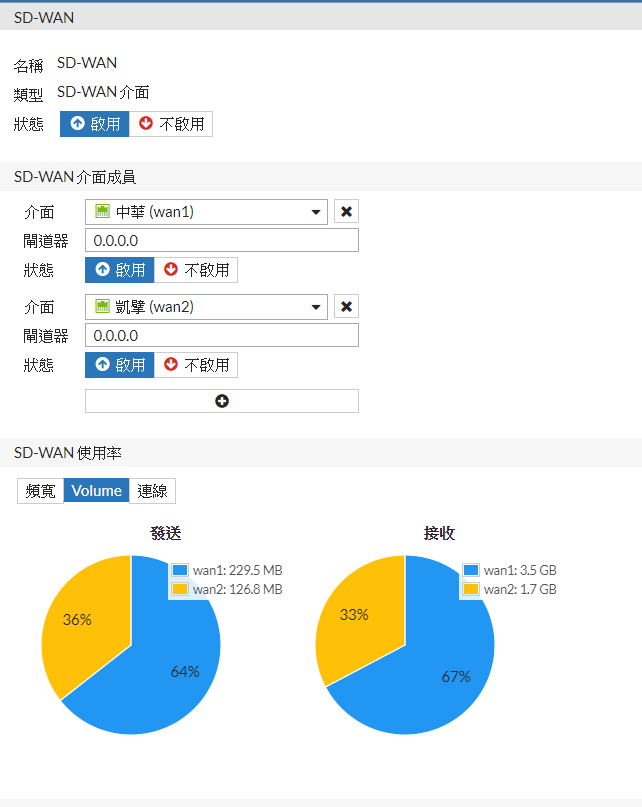
Task: Click the red down-arrow icon in SD-WAN status 不啟用
Action: (x=146, y=123)
